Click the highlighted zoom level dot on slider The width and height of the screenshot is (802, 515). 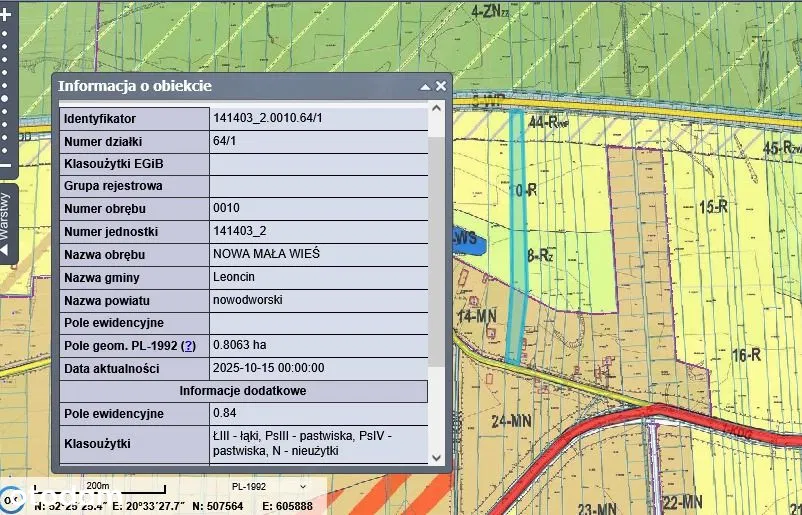tap(5, 98)
